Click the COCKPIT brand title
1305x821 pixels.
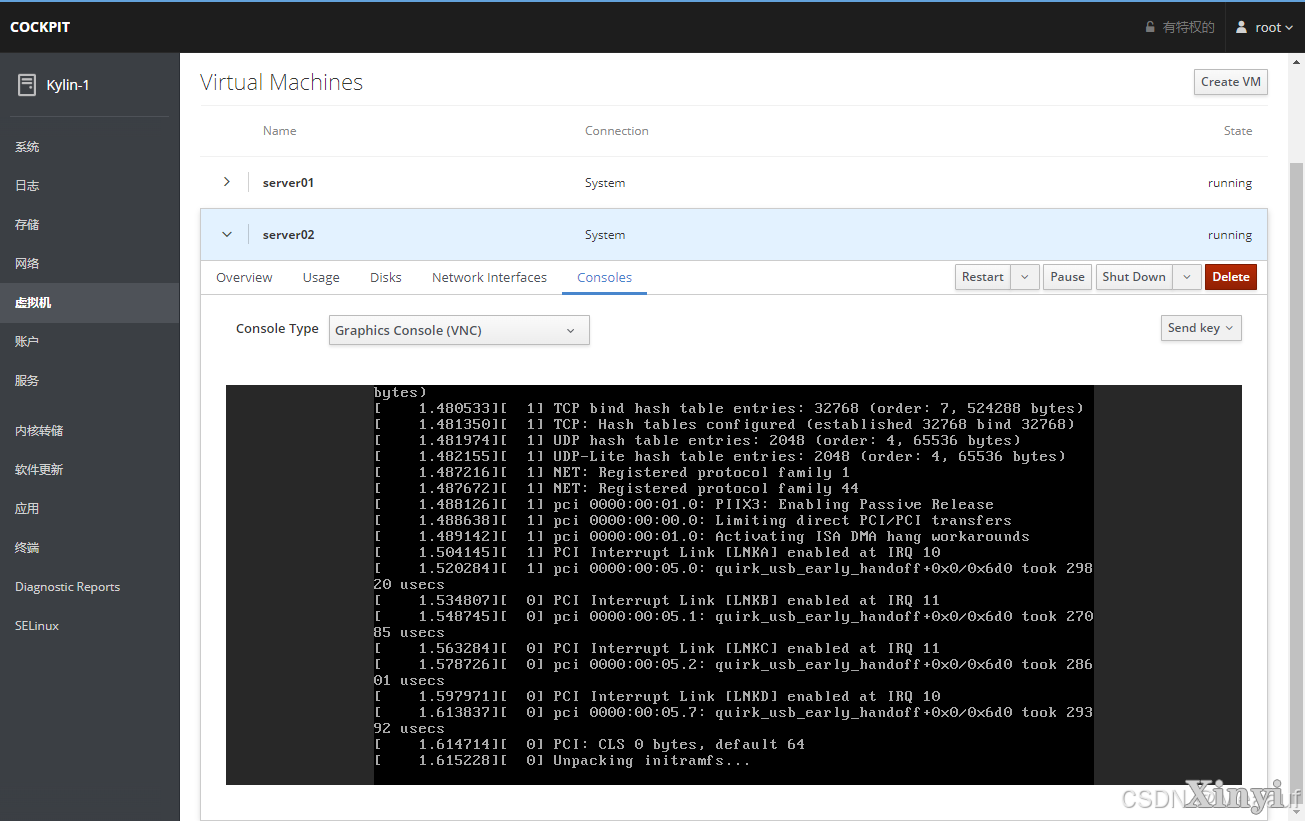pos(40,27)
